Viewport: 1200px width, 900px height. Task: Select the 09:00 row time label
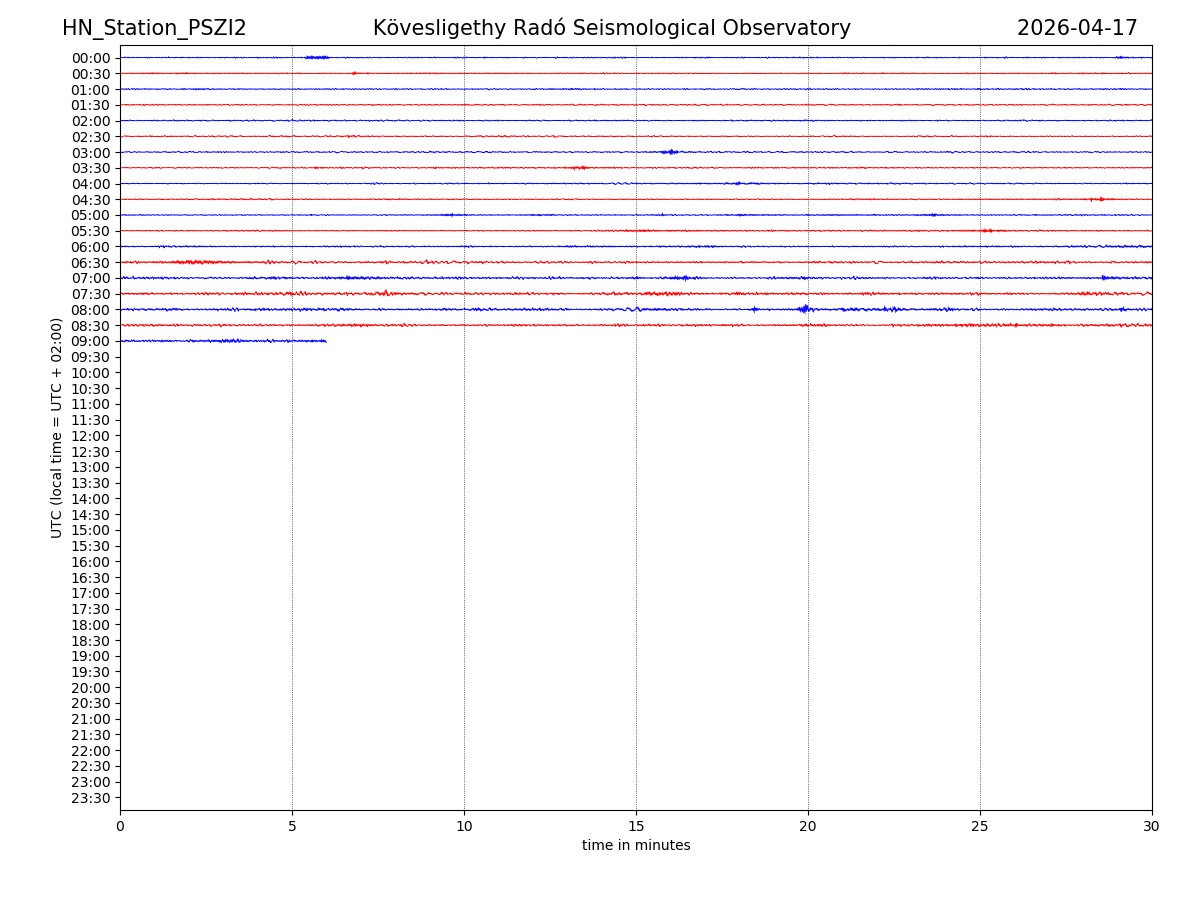point(91,342)
